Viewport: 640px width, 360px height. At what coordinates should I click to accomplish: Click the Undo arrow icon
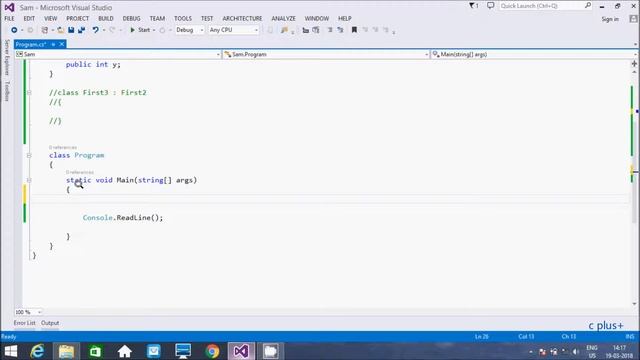(x=96, y=30)
